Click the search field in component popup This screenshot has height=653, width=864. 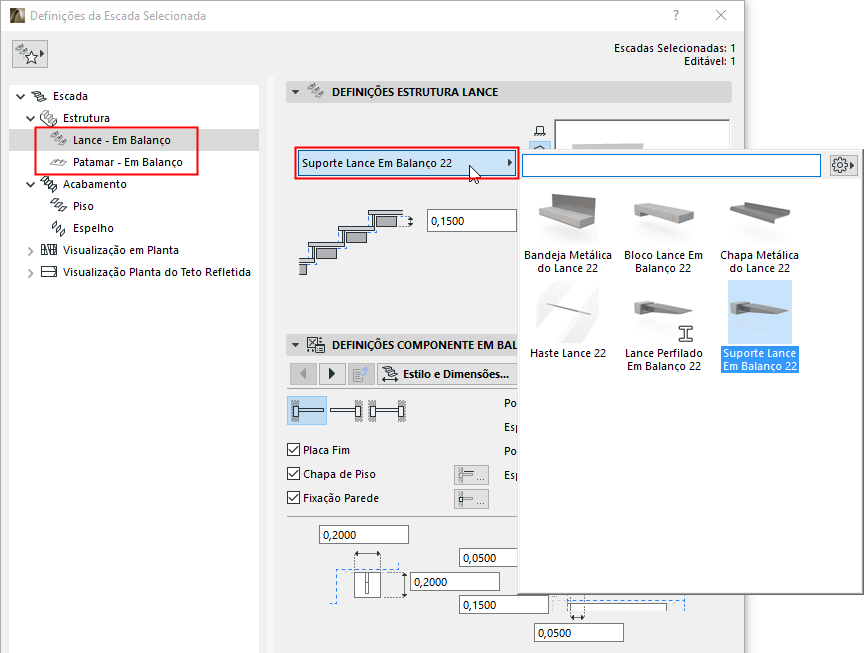[671, 165]
